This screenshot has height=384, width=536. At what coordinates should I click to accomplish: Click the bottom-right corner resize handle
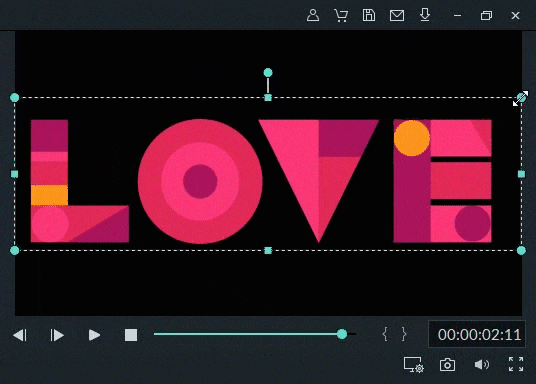point(521,251)
